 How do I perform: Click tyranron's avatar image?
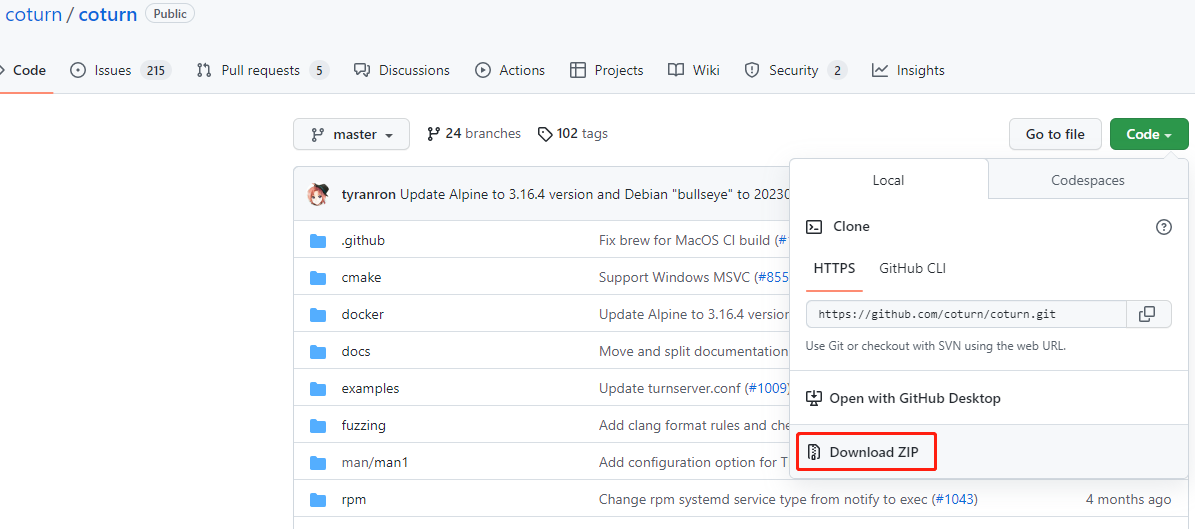pyautogui.click(x=318, y=194)
